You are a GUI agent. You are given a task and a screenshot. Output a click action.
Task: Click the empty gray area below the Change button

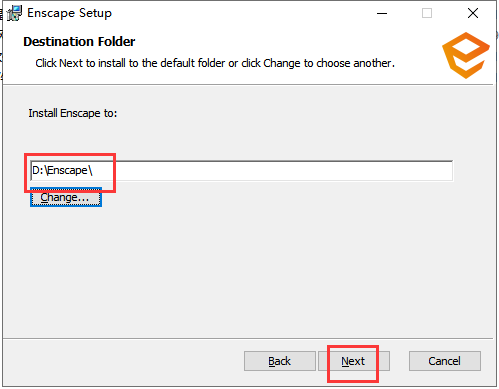[x=233, y=267]
